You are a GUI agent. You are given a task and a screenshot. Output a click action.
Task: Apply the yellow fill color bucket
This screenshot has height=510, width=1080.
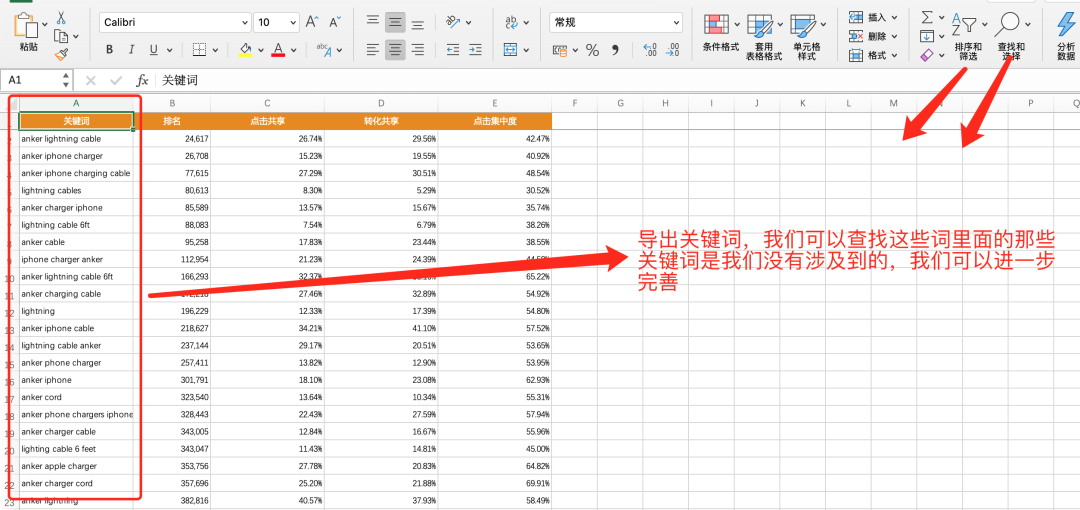click(x=245, y=50)
